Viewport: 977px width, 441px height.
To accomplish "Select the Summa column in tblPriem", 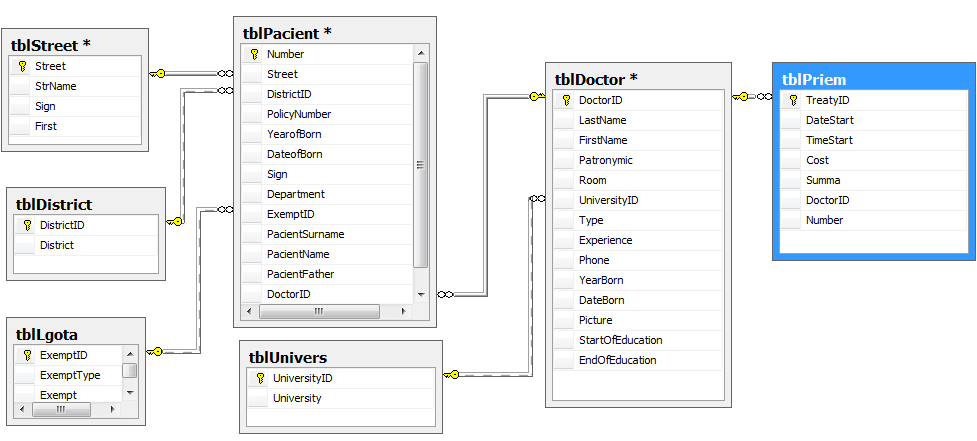I will [x=822, y=180].
